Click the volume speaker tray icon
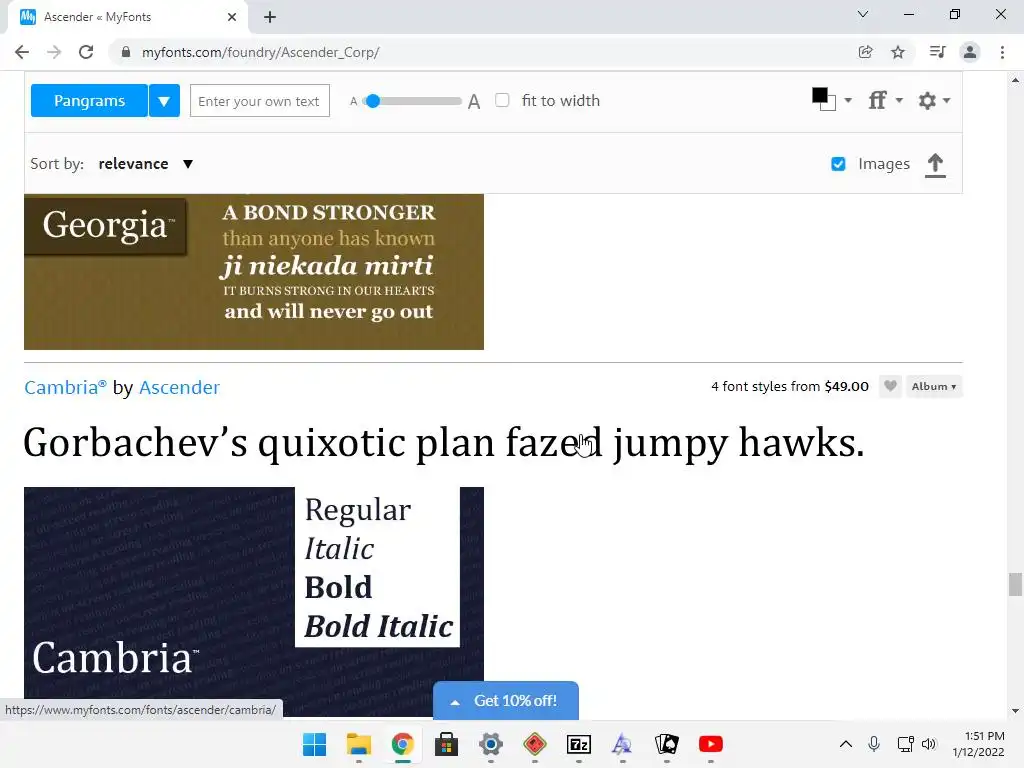The height and width of the screenshot is (768, 1024). tap(929, 744)
